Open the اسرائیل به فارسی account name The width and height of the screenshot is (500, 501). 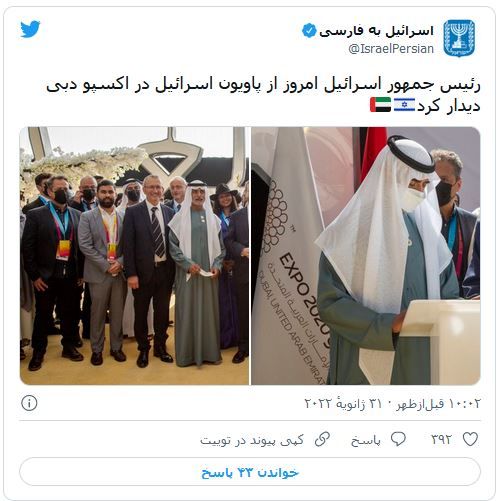(376, 31)
